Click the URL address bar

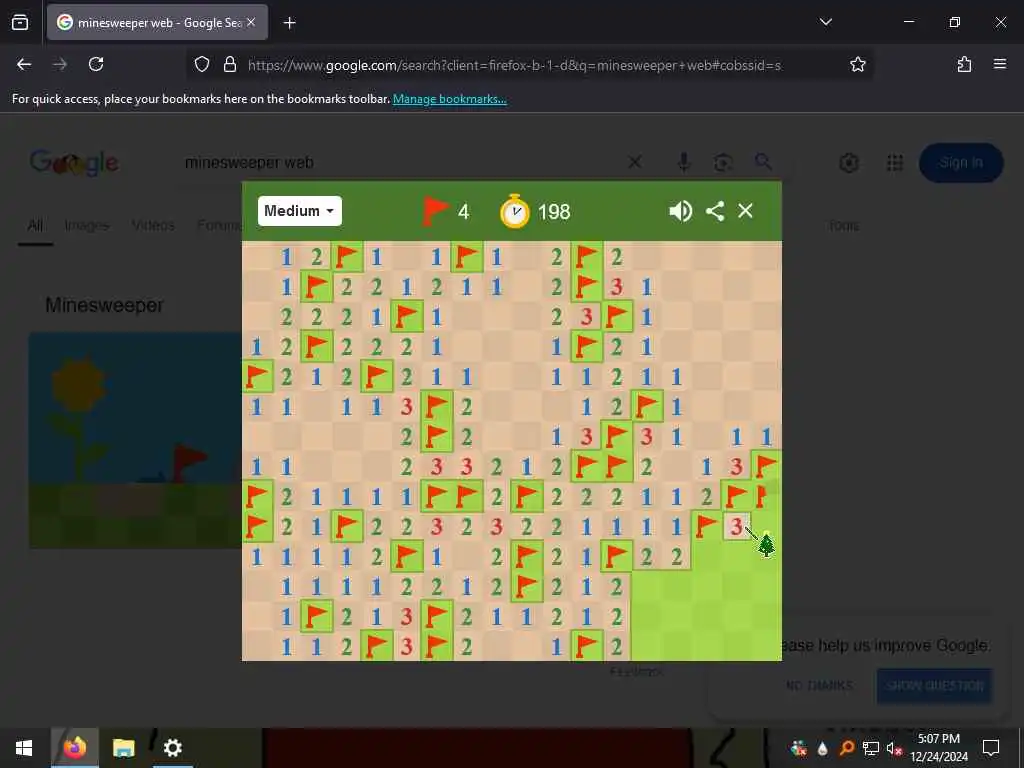click(x=515, y=65)
